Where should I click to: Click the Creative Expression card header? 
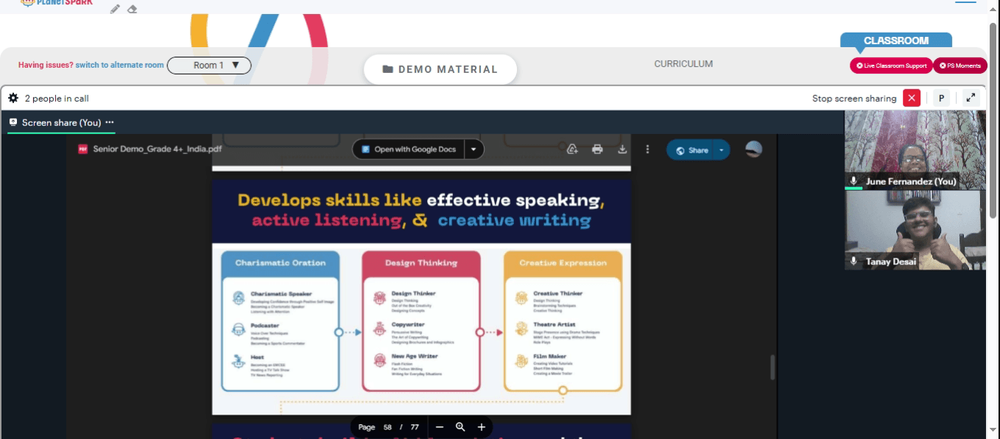pos(562,263)
